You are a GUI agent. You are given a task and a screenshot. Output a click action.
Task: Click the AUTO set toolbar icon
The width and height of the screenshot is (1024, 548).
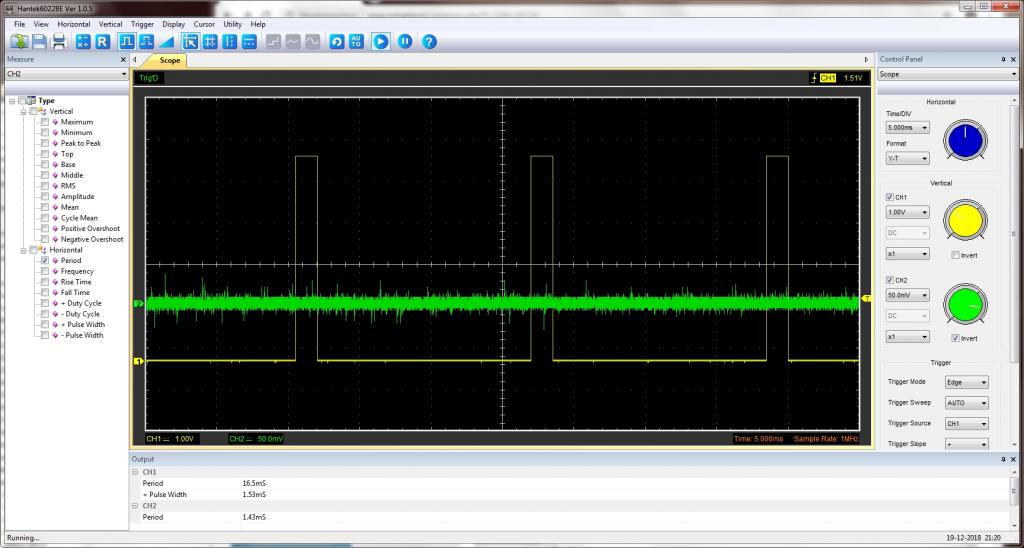coord(356,41)
